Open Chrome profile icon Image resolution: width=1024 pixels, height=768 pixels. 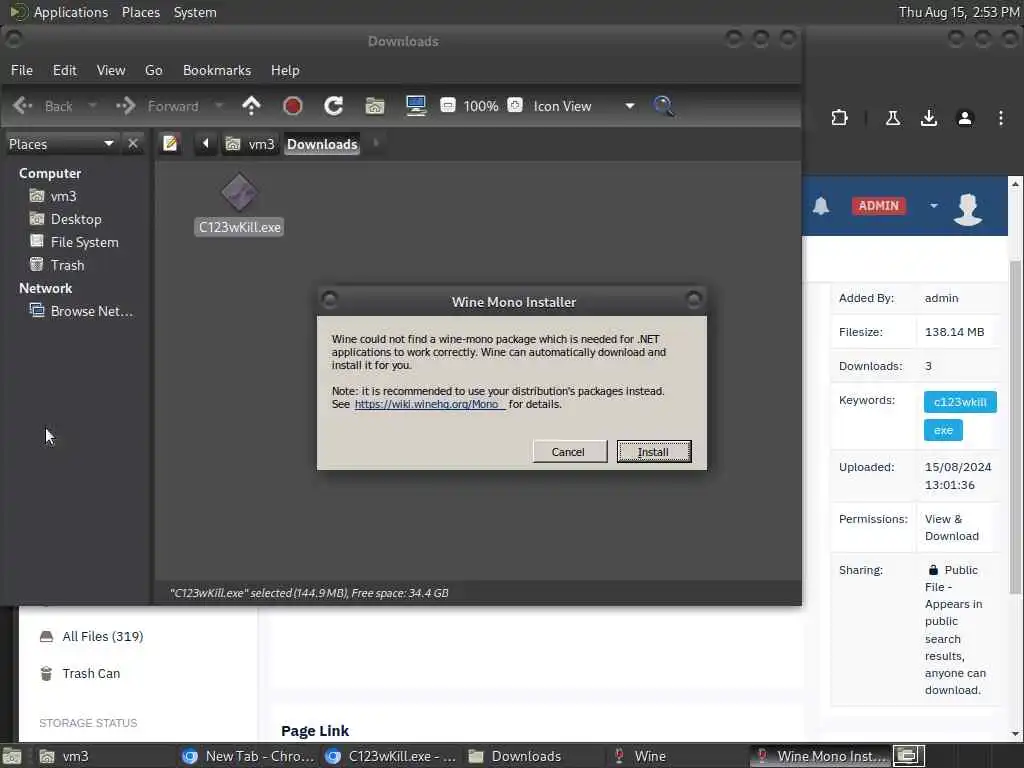pos(965,118)
